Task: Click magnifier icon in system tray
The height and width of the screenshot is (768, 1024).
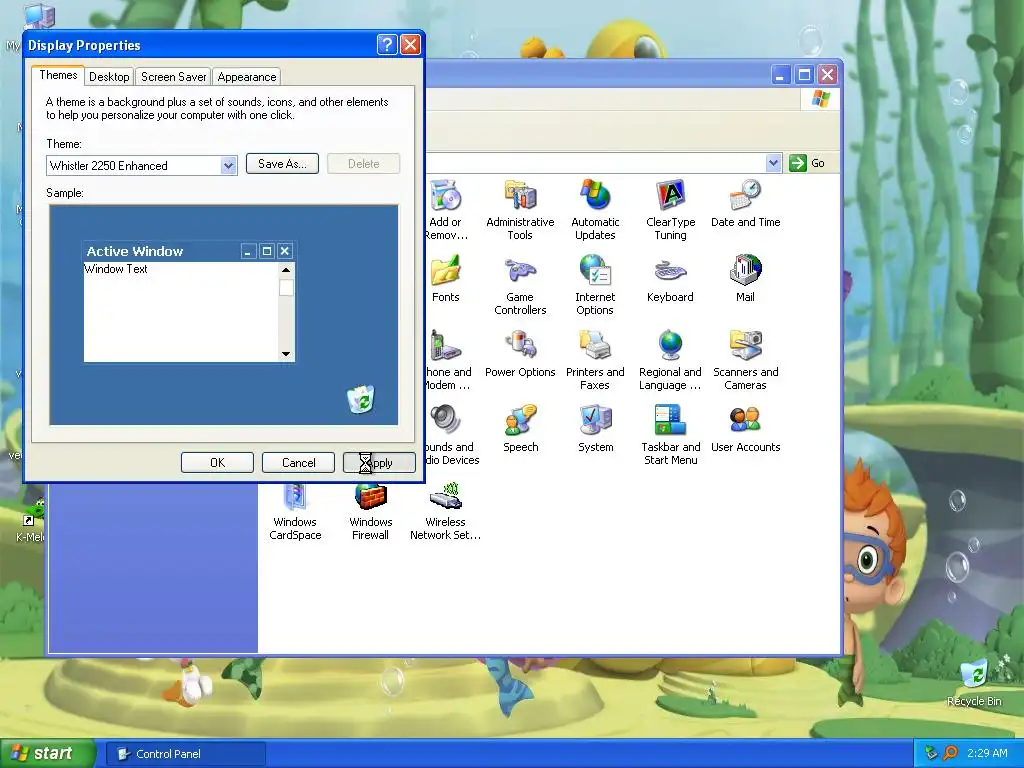Action: click(x=950, y=753)
